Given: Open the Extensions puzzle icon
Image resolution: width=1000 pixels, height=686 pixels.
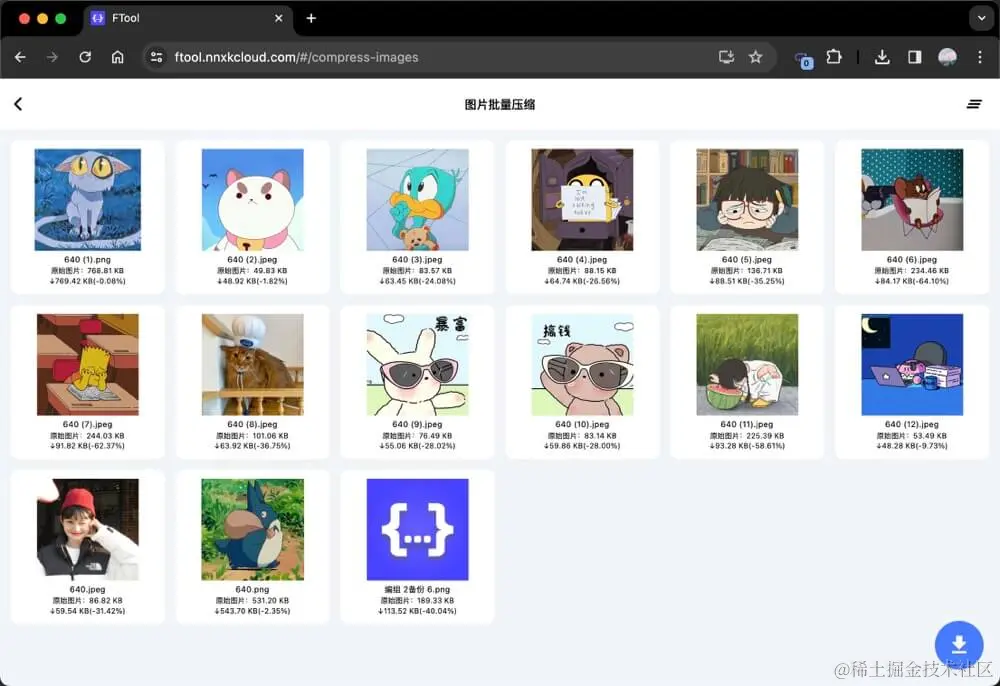Looking at the screenshot, I should pos(834,57).
